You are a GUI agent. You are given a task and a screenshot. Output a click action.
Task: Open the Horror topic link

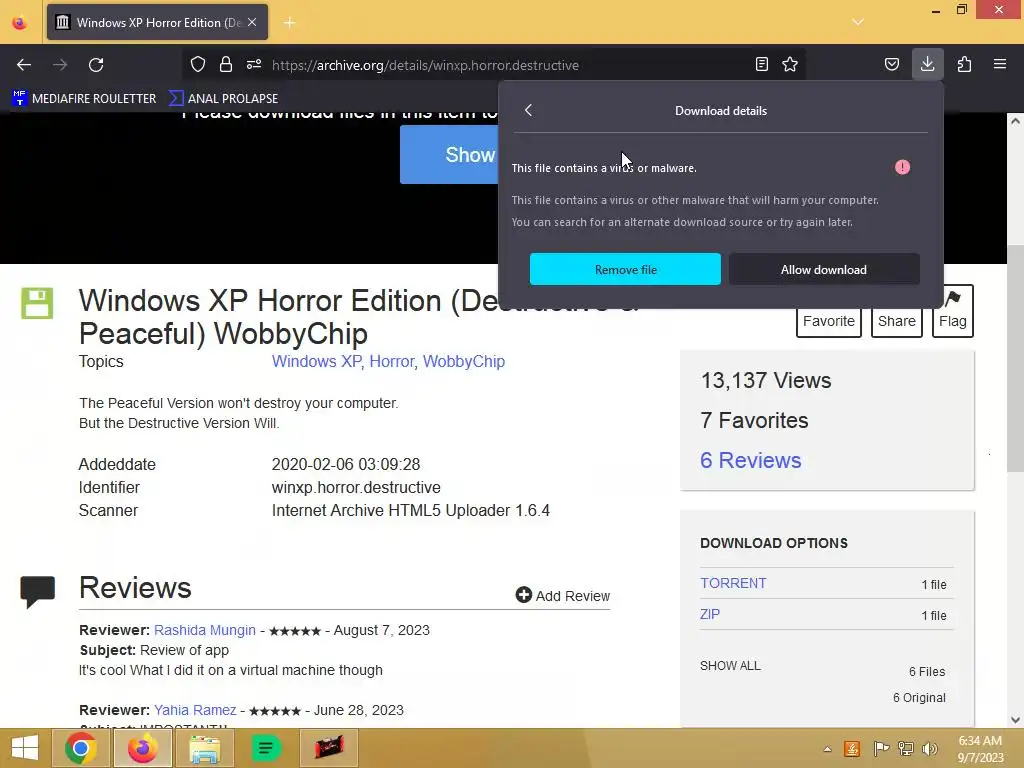click(x=392, y=361)
